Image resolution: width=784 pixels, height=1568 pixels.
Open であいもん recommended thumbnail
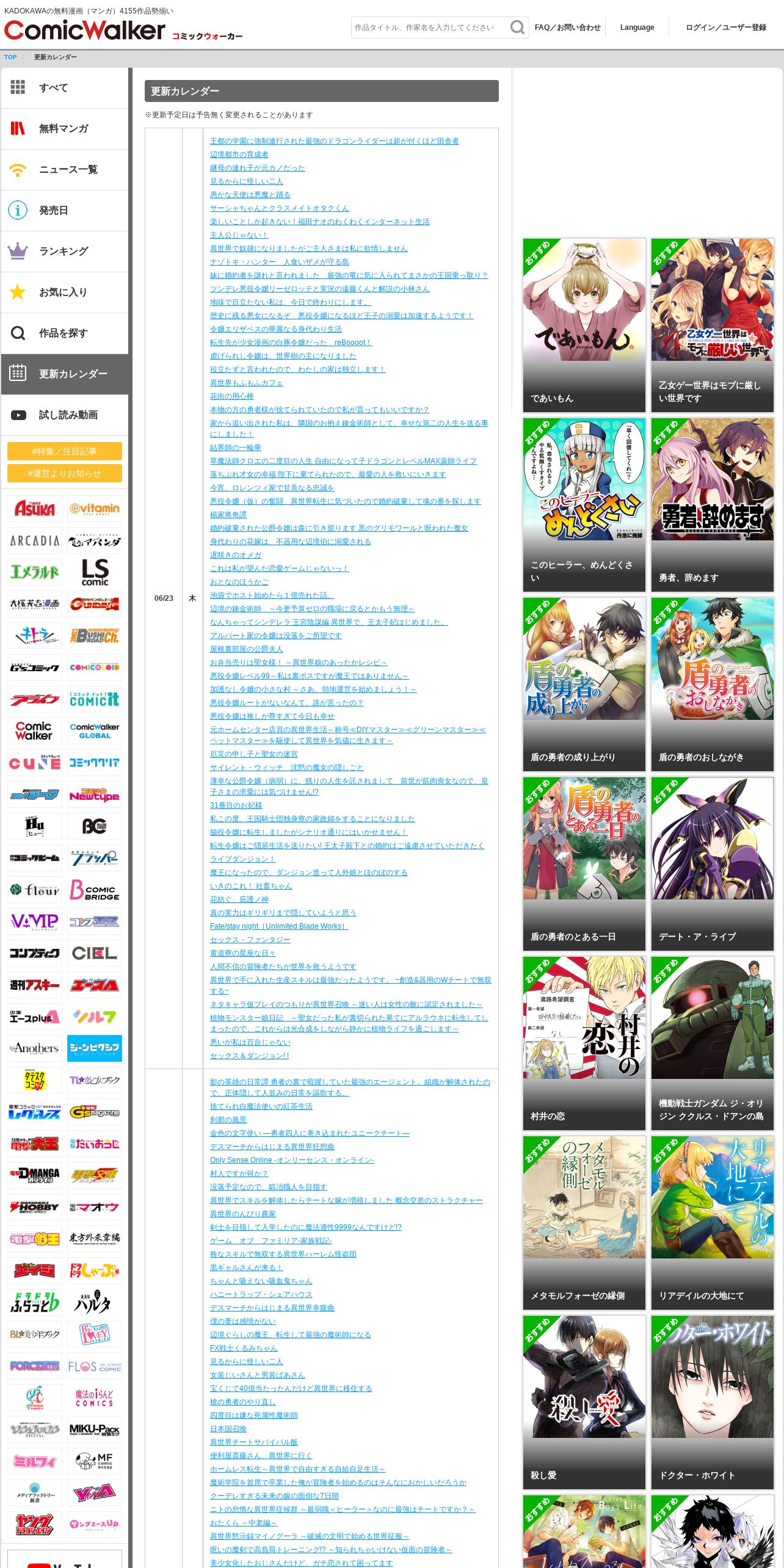pos(584,325)
